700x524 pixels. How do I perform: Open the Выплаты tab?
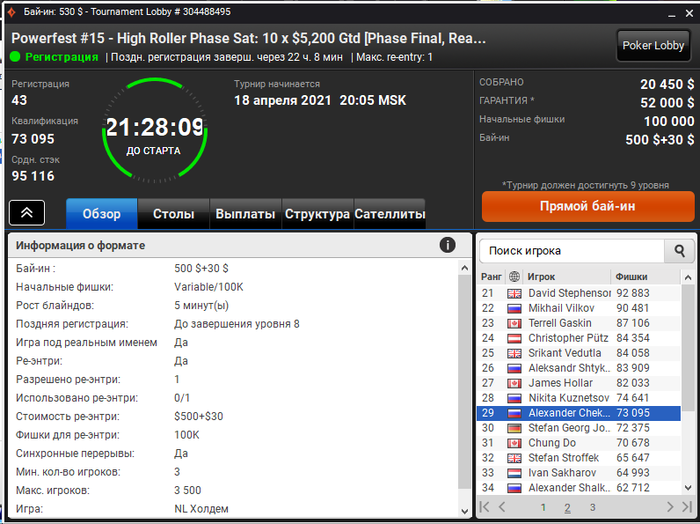point(245,214)
